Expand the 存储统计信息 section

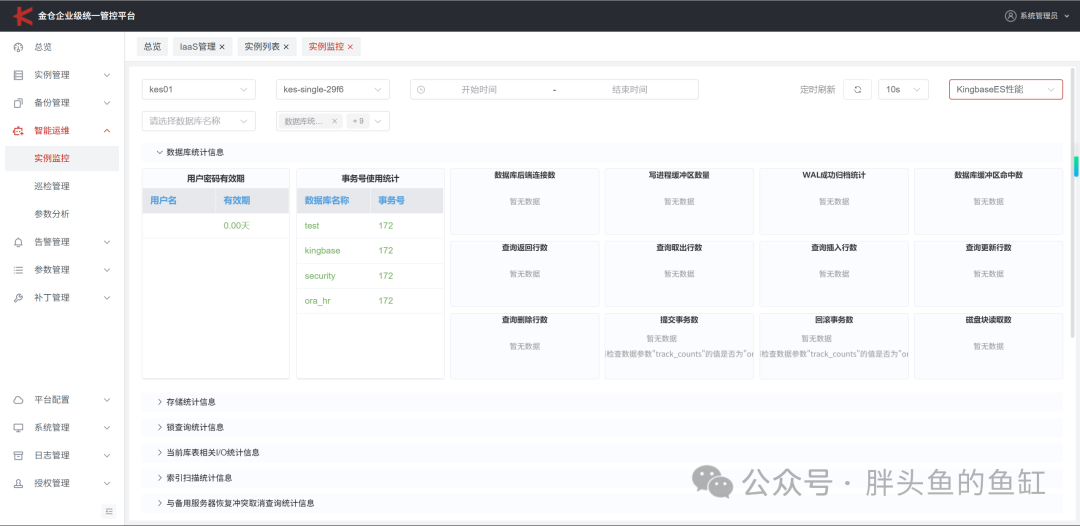602,402
